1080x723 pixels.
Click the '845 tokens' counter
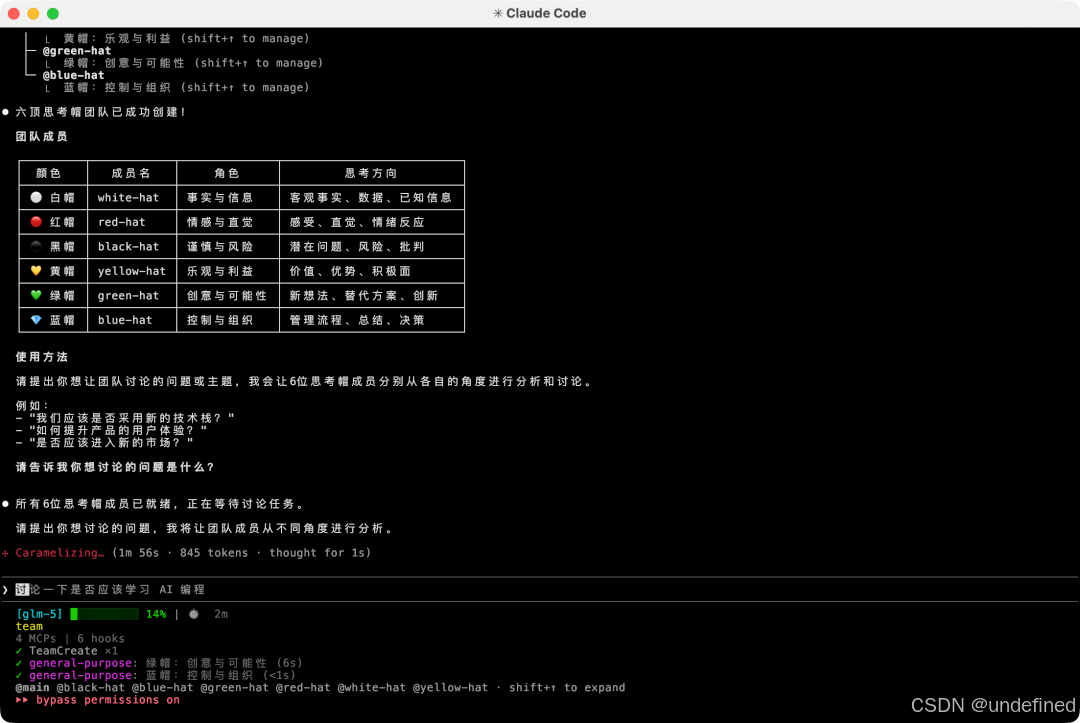(214, 553)
